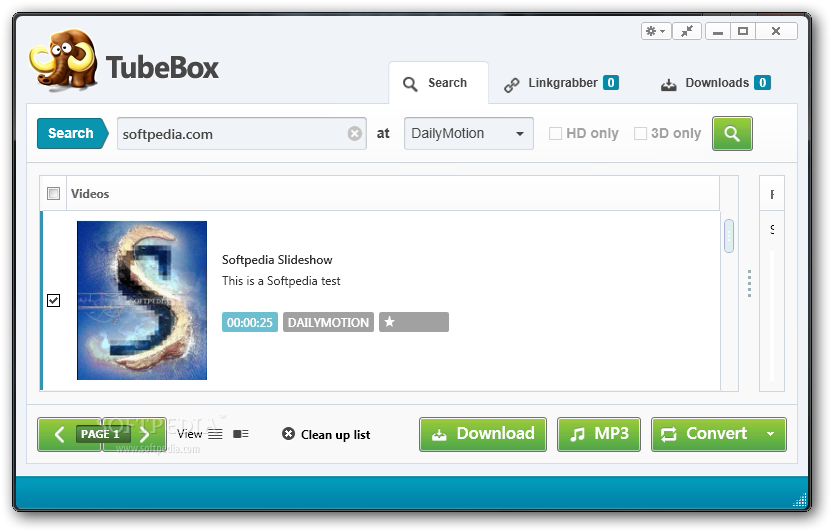Screen dimensions: 832x532
Task: Click the compact mode arrows icon
Action: point(687,31)
